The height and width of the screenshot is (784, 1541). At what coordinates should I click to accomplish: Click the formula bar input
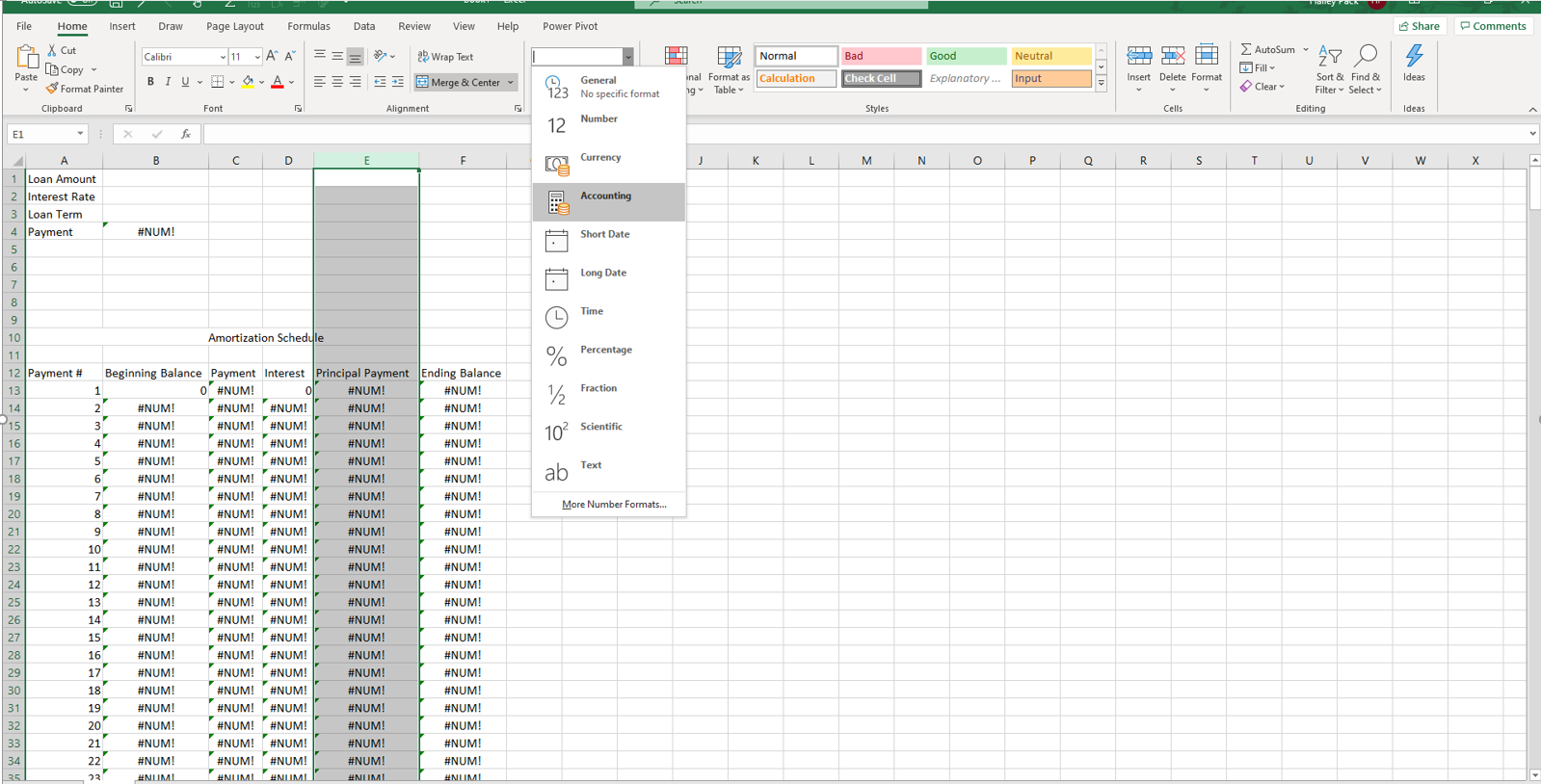[863, 135]
